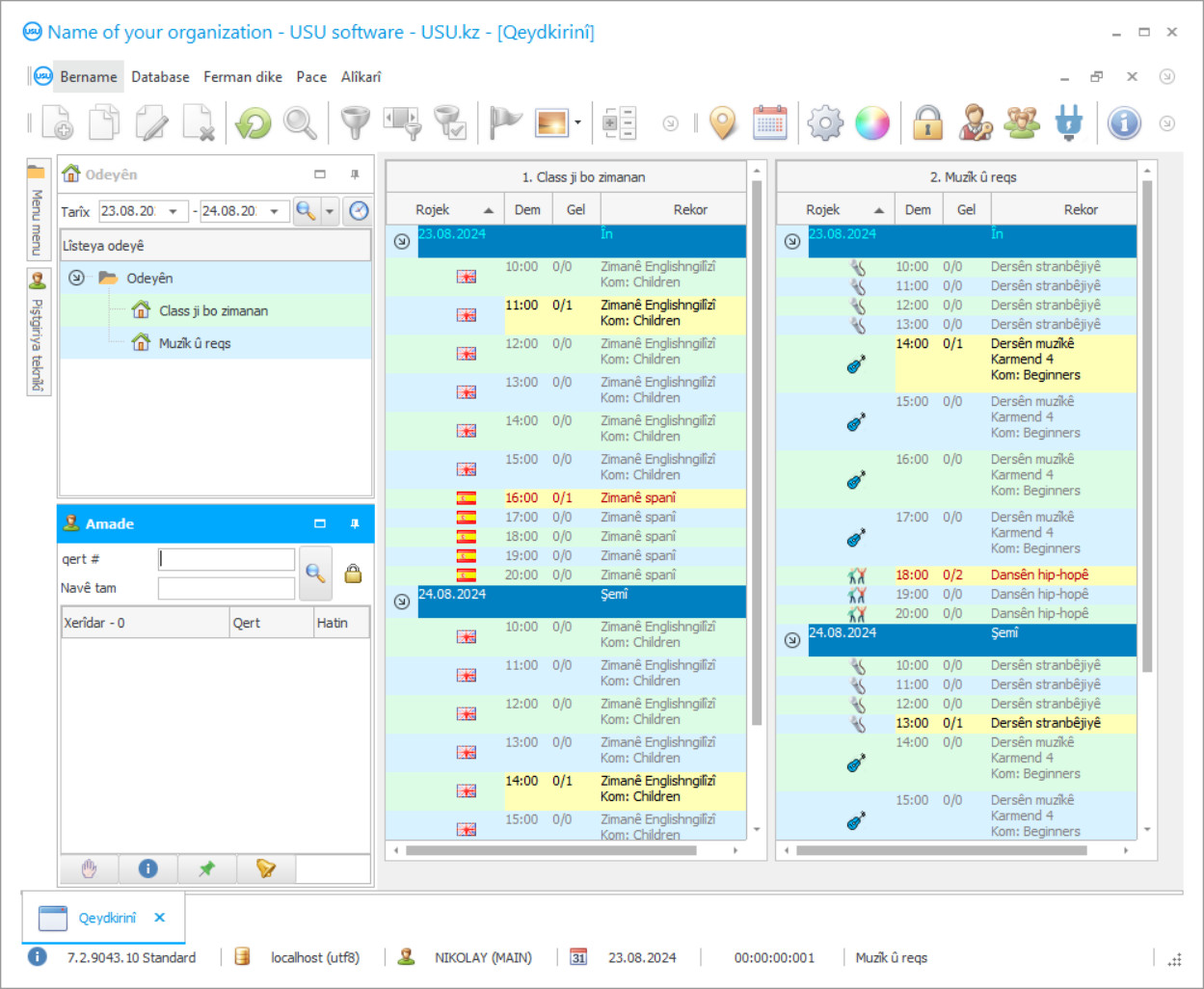This screenshot has height=989, width=1204.
Task: Select the 16:00 Zimanê spanî row
Action: [566, 497]
